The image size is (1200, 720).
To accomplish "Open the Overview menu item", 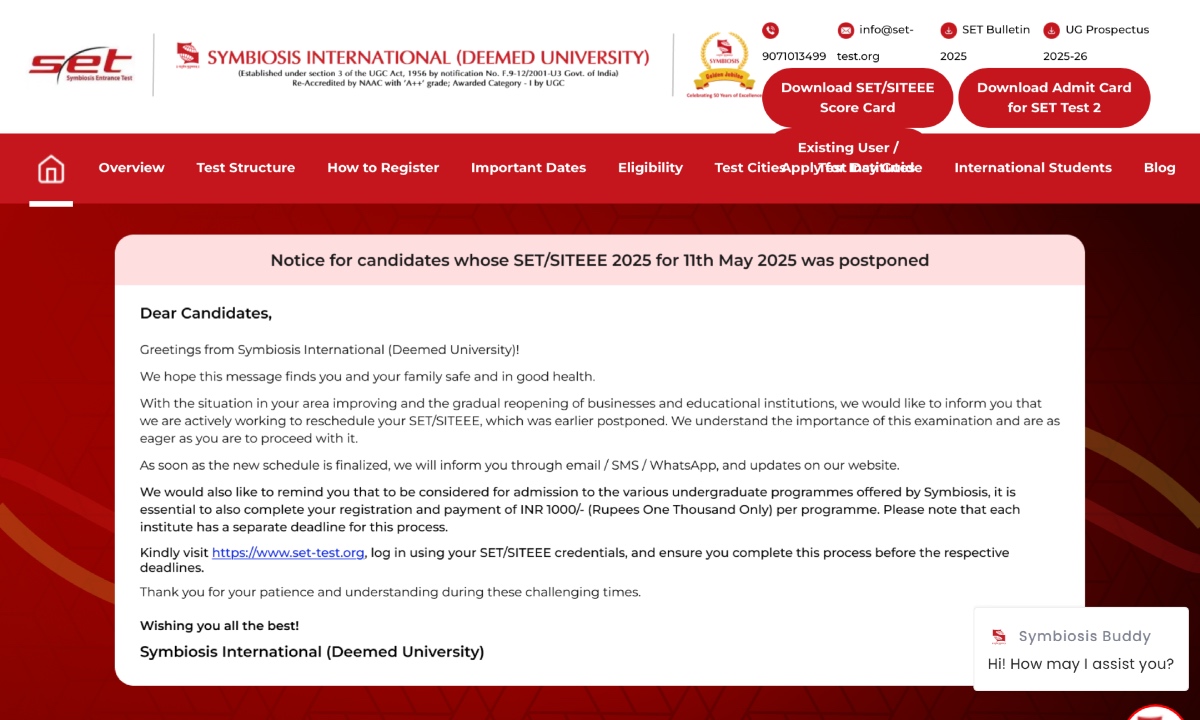I will 131,168.
